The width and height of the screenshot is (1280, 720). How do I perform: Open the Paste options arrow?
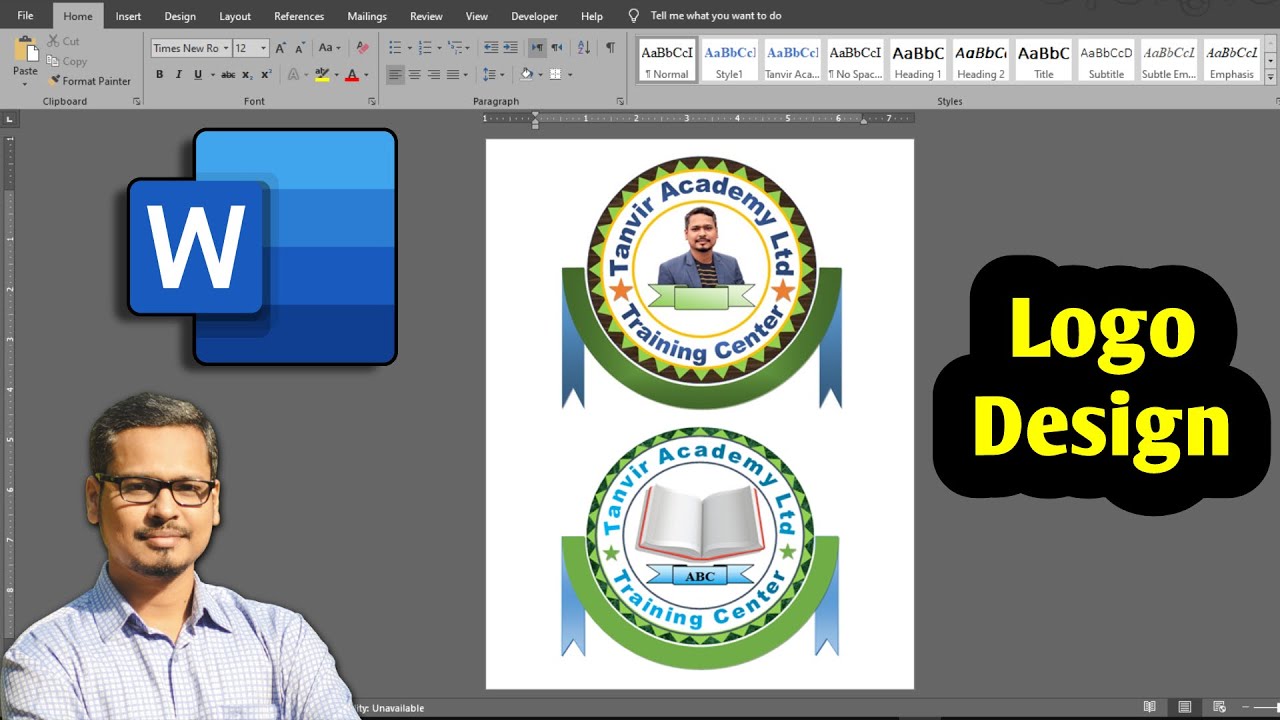click(x=25, y=83)
